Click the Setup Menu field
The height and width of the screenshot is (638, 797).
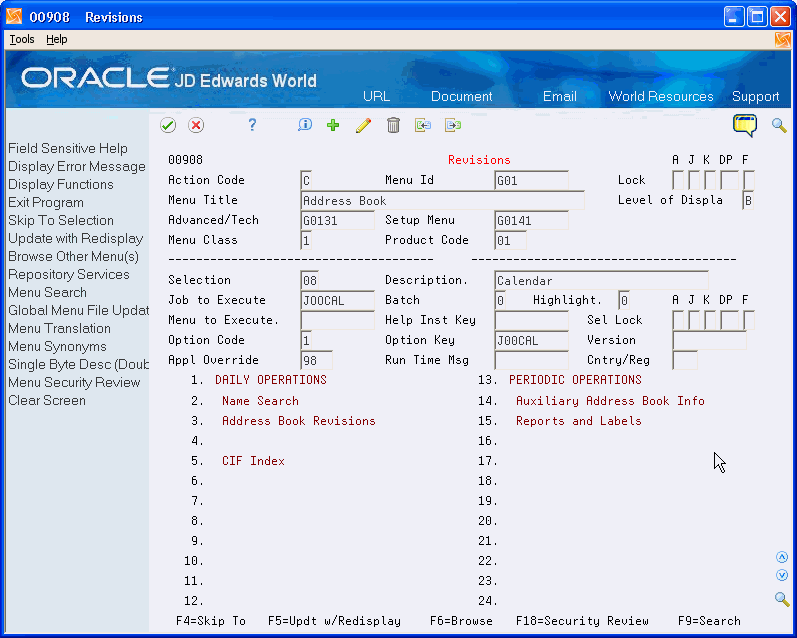click(x=531, y=221)
